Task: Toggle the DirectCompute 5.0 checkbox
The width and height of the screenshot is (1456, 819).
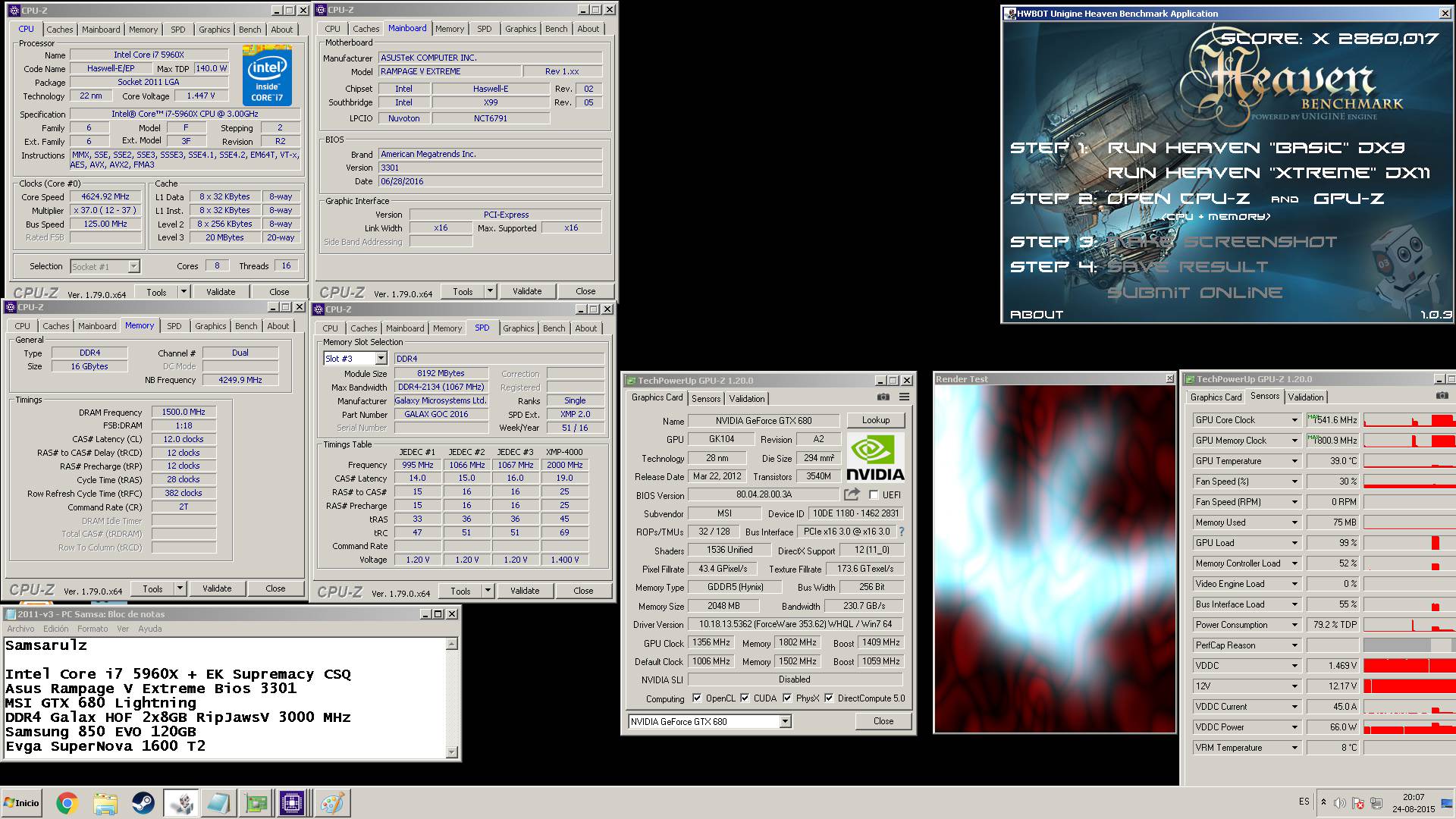Action: pos(829,698)
